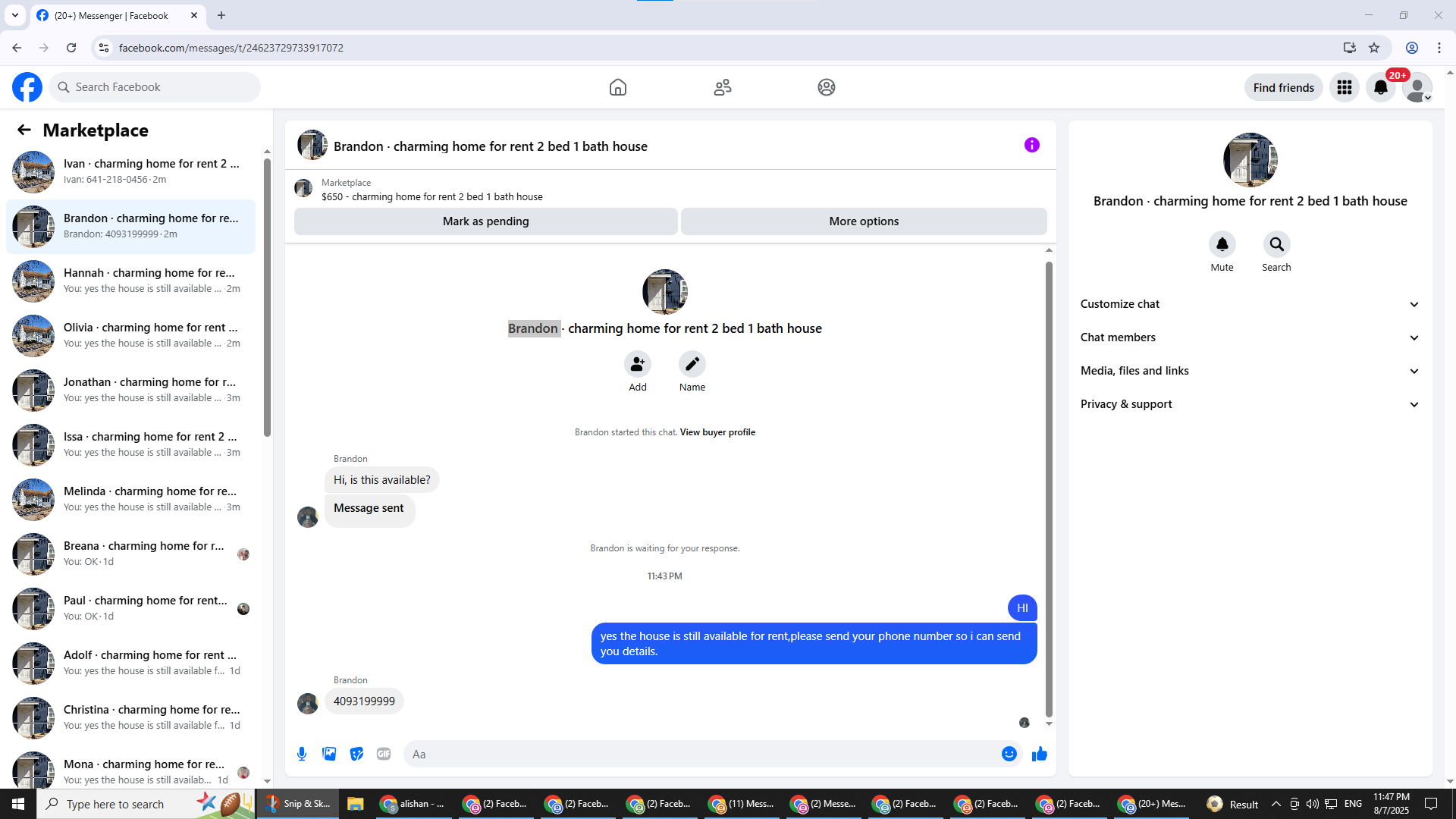Expand the Privacy & support section
The width and height of the screenshot is (1456, 819).
click(1249, 404)
